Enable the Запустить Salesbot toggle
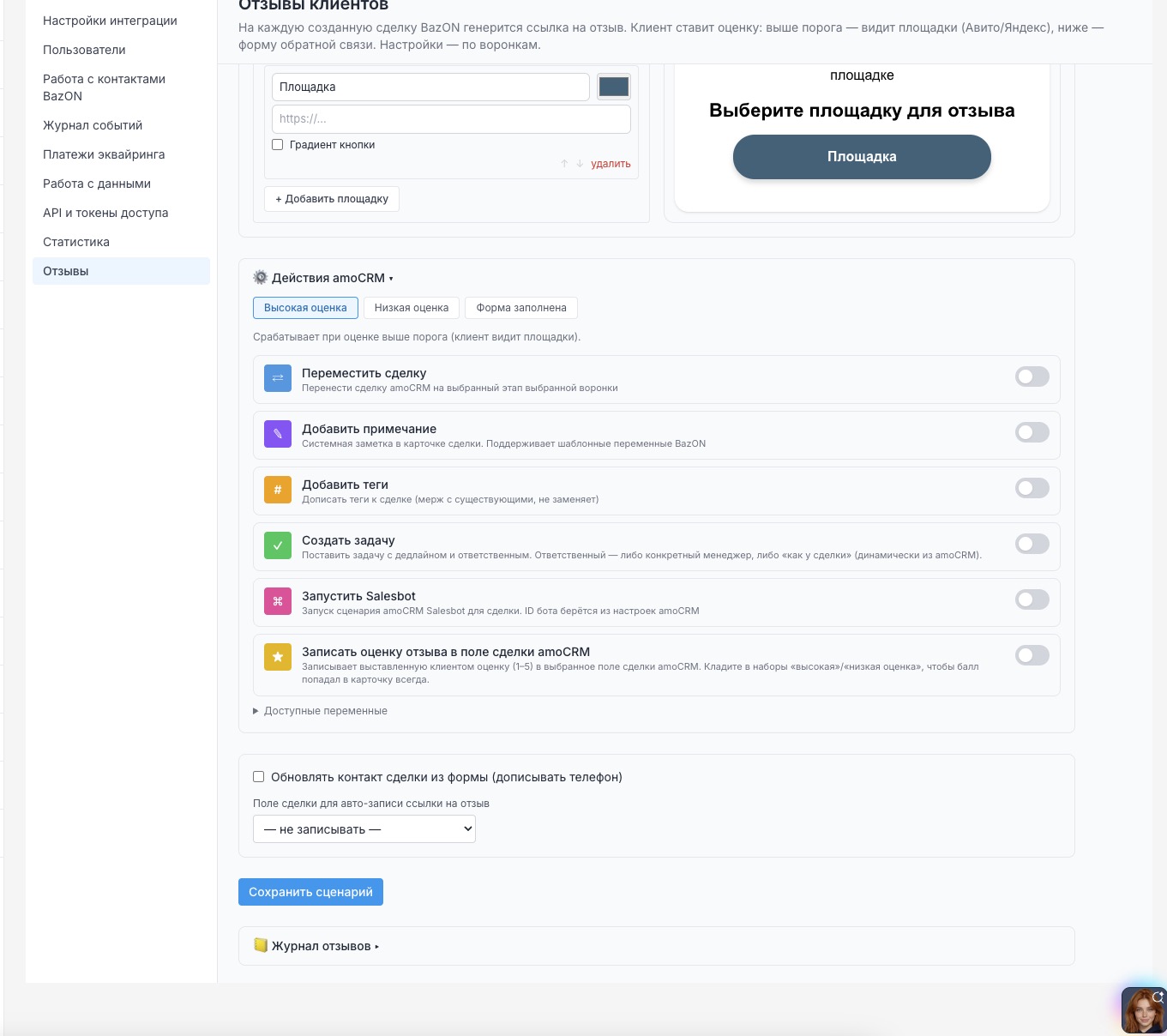Screen dimensions: 1167x1036 pos(1032,599)
